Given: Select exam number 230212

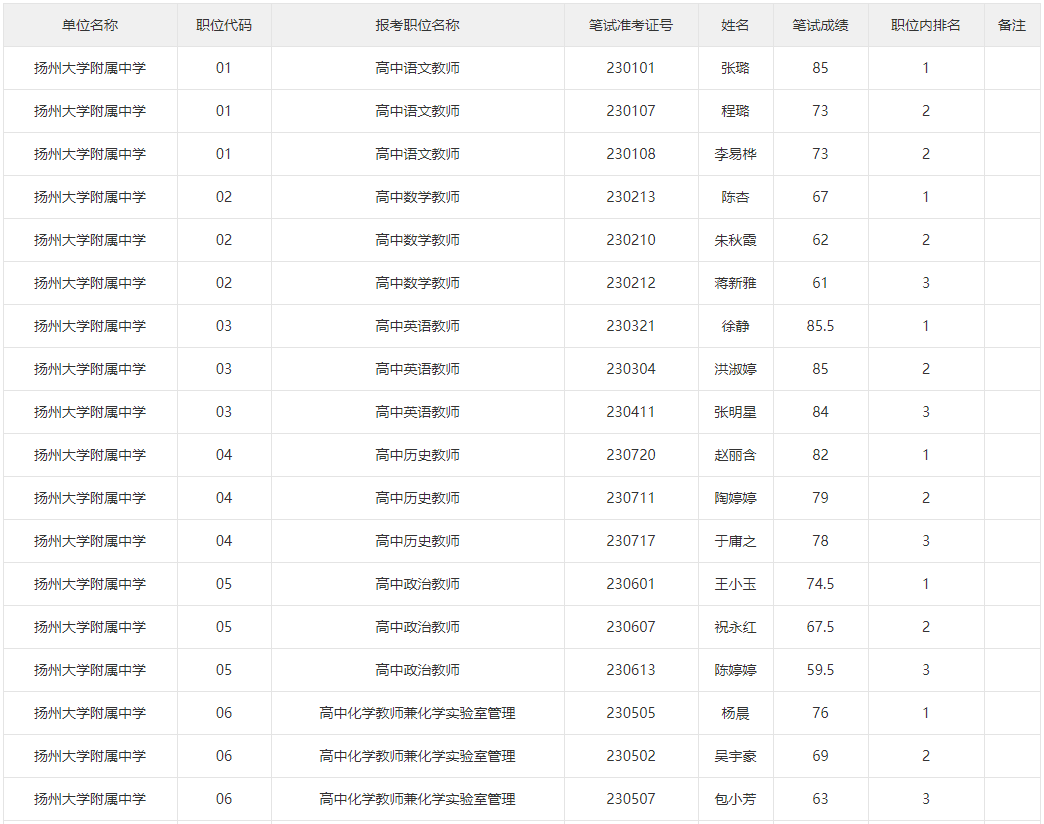Looking at the screenshot, I should (x=631, y=283).
